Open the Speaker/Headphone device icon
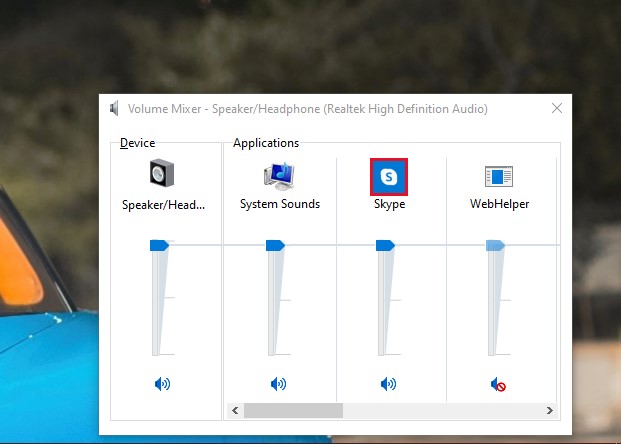This screenshot has height=444, width=621. 162,173
